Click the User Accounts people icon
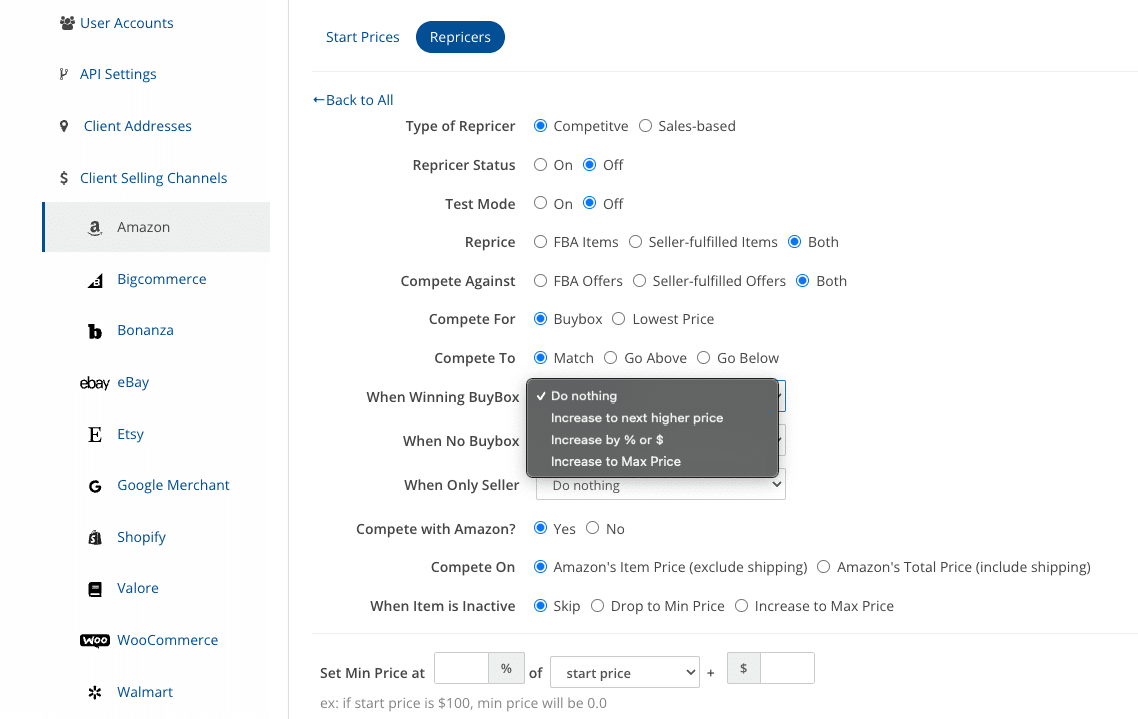 point(67,23)
